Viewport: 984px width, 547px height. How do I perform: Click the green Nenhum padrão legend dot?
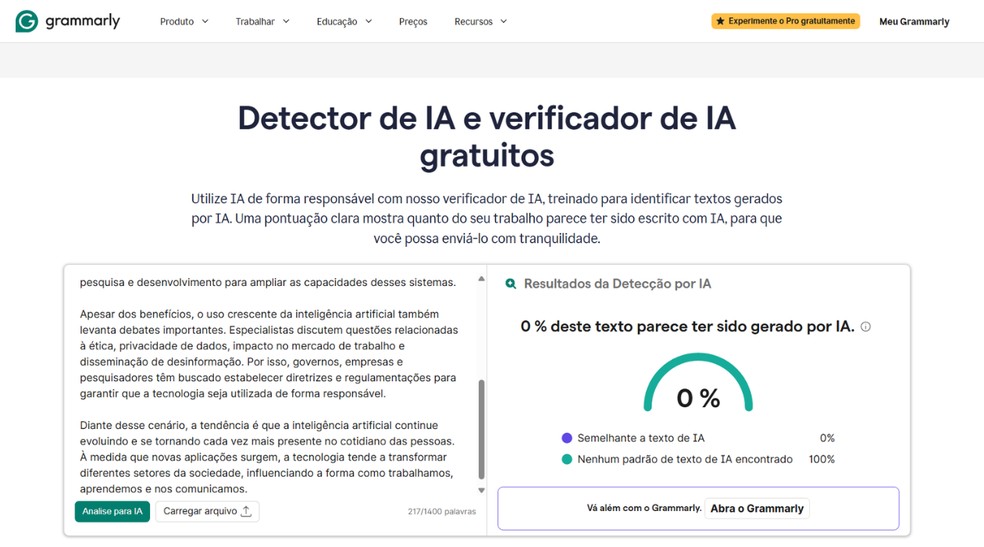click(567, 459)
